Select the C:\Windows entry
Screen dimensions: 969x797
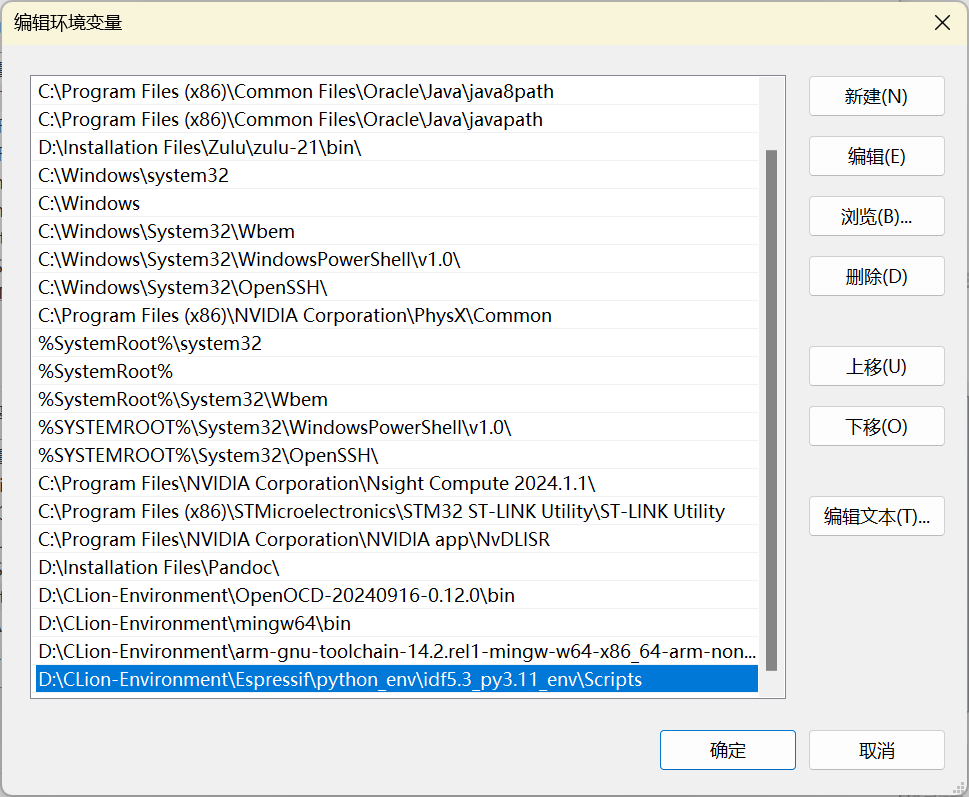[x=397, y=203]
